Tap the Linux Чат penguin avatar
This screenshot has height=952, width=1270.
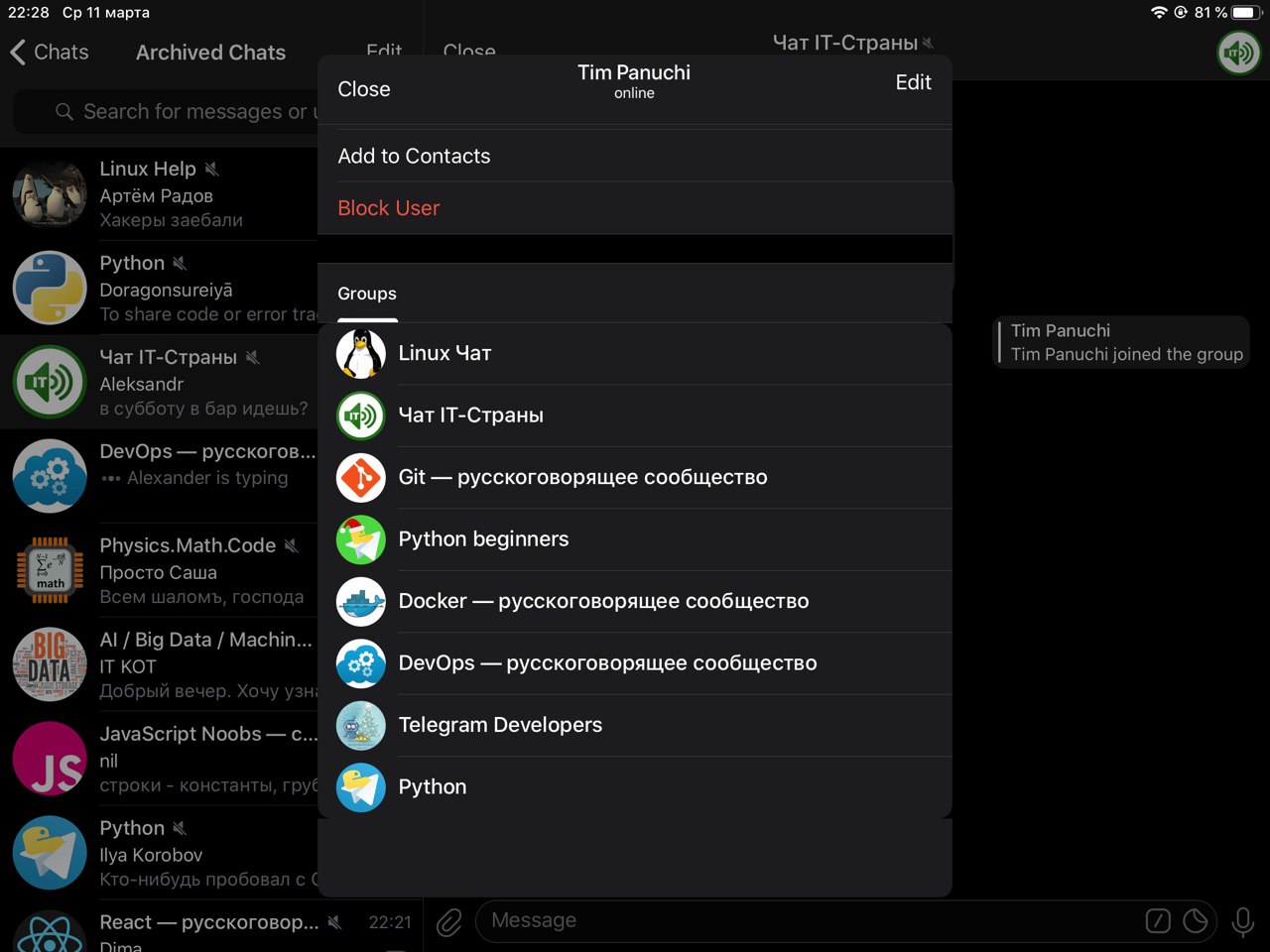click(x=361, y=354)
